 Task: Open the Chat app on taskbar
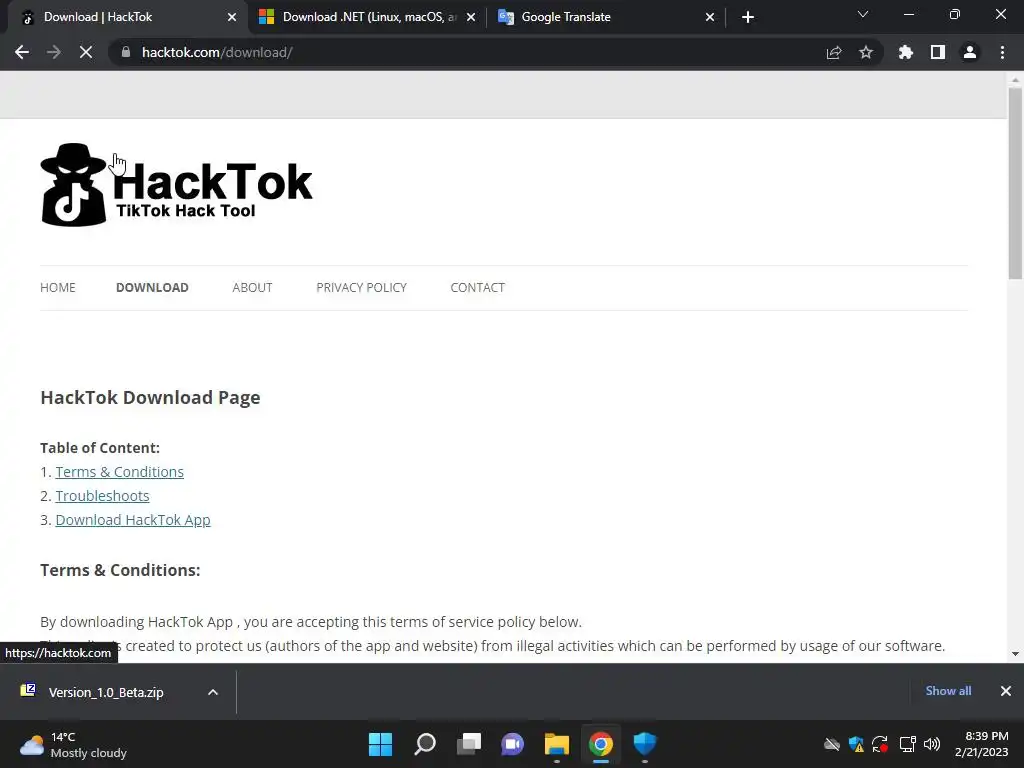(513, 744)
